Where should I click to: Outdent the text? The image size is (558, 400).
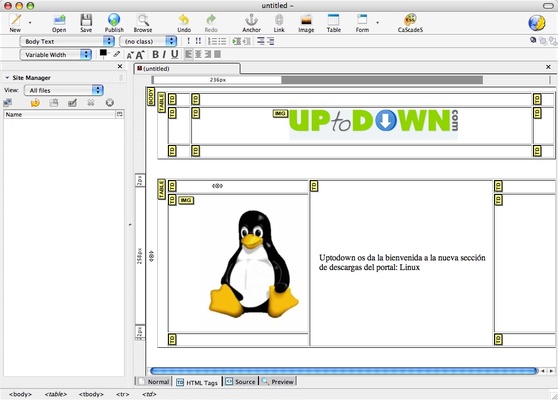(x=247, y=41)
